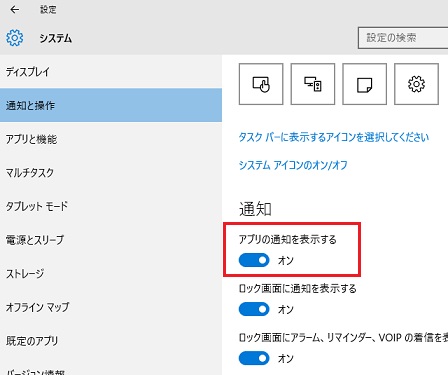
Task: Select the connect devices quick action tile
Action: click(x=313, y=84)
